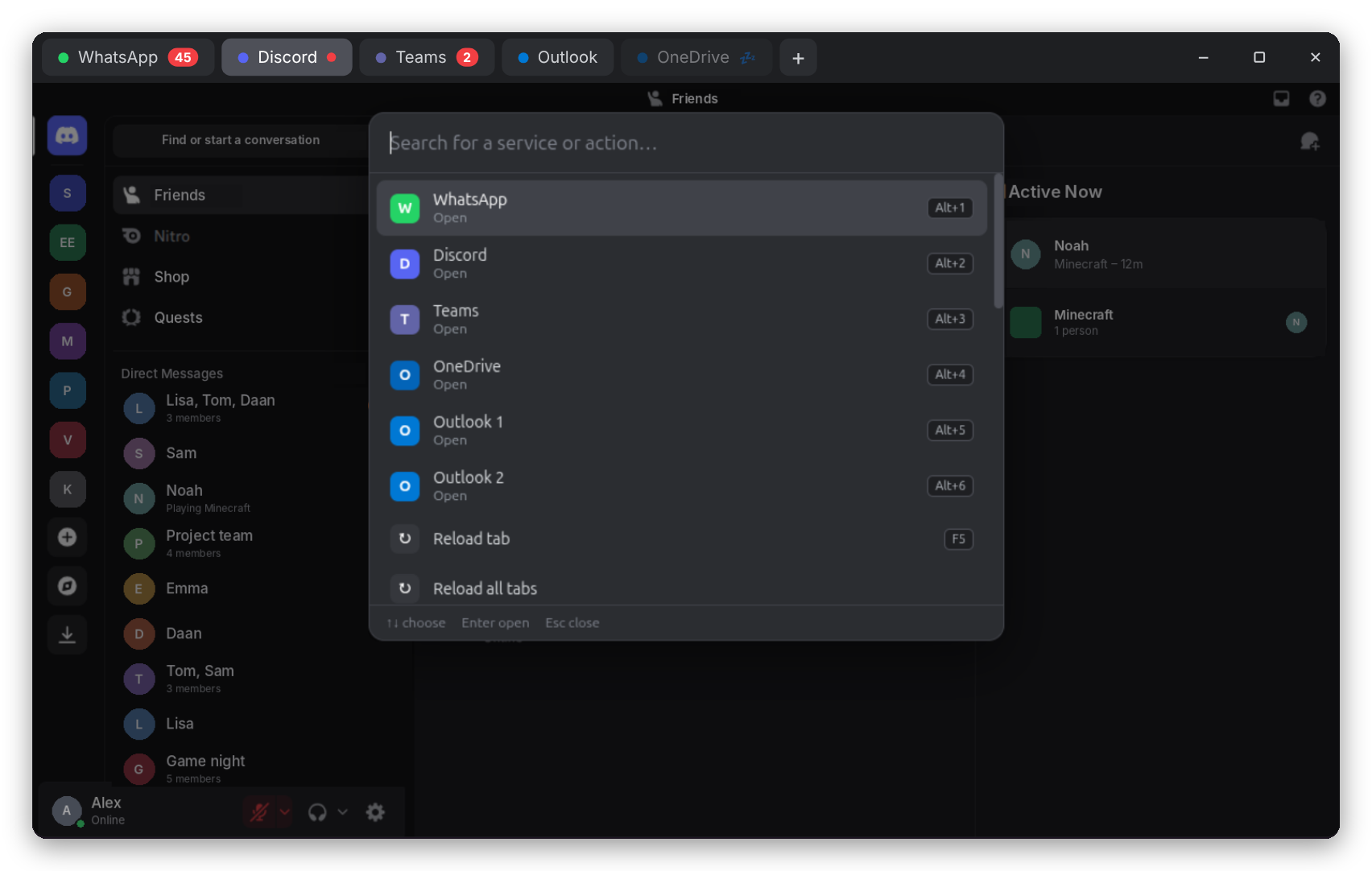1372x871 pixels.
Task: Add a new service tab
Action: [798, 57]
